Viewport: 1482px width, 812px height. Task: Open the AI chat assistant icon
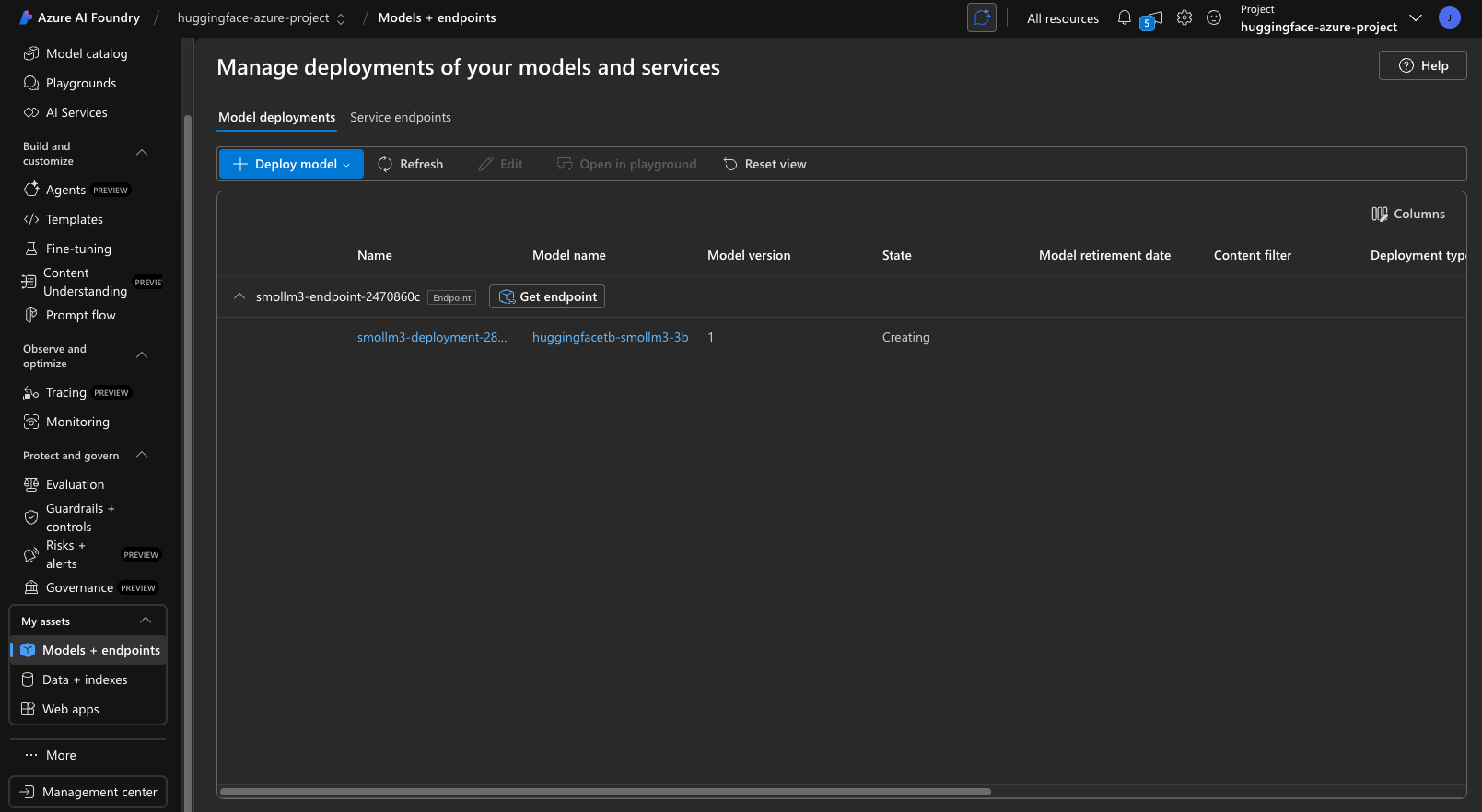point(982,17)
